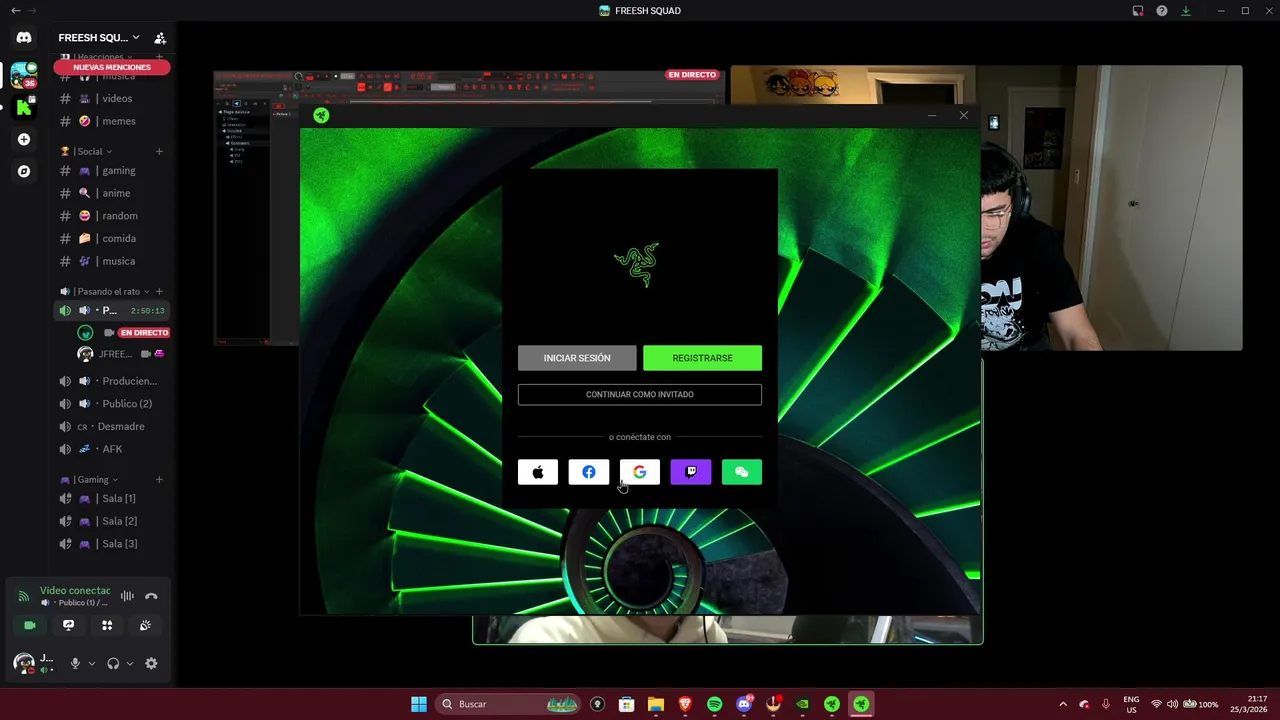Click Razer logo in login window title
Image resolution: width=1280 pixels, height=720 pixels.
tap(321, 115)
